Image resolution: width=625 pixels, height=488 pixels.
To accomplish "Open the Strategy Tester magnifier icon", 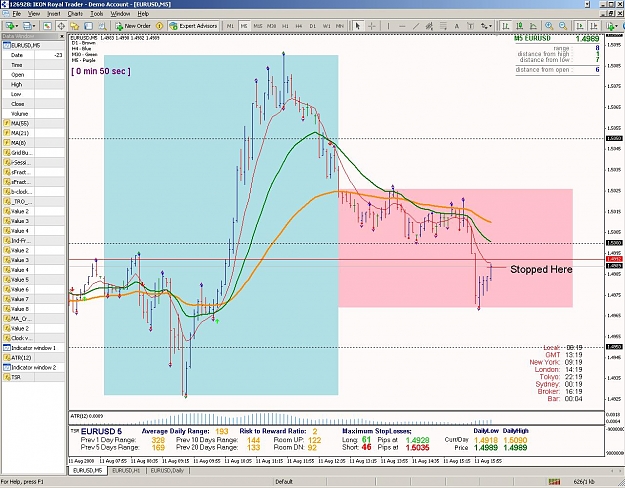I will [102, 26].
